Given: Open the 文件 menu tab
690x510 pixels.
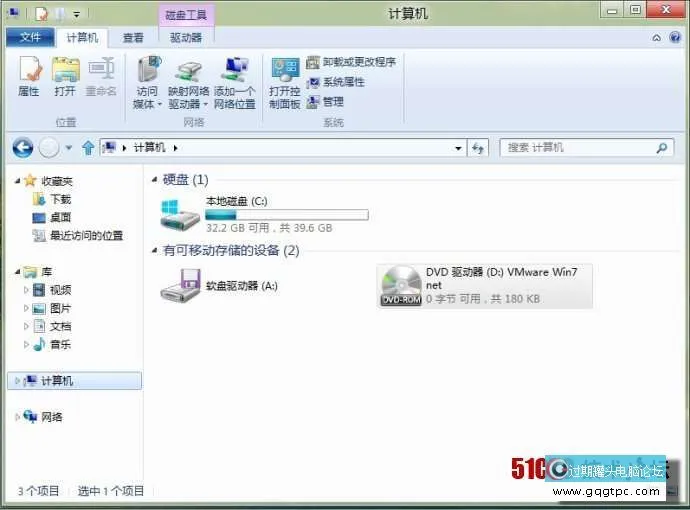Looking at the screenshot, I should 30,37.
